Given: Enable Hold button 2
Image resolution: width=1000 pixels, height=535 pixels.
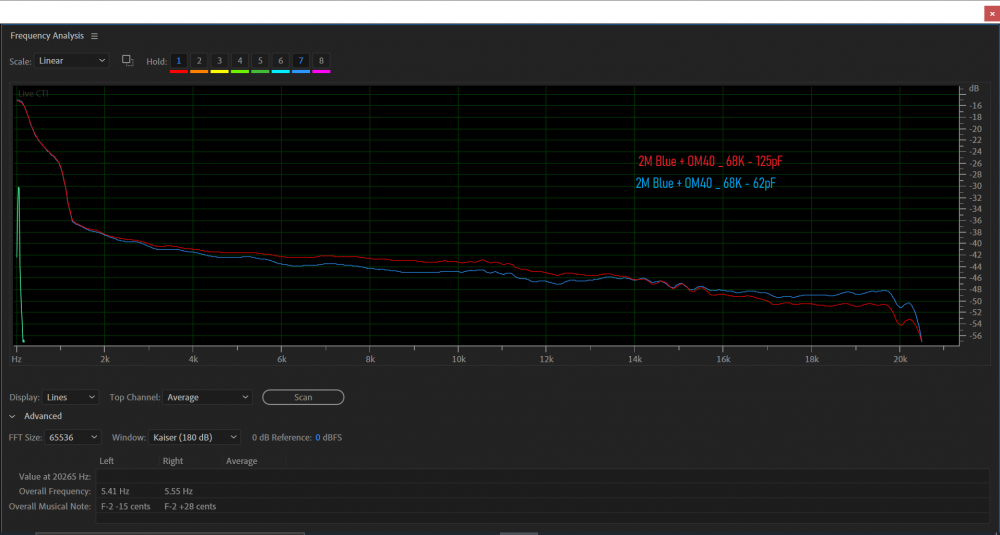Looking at the screenshot, I should pyautogui.click(x=199, y=61).
